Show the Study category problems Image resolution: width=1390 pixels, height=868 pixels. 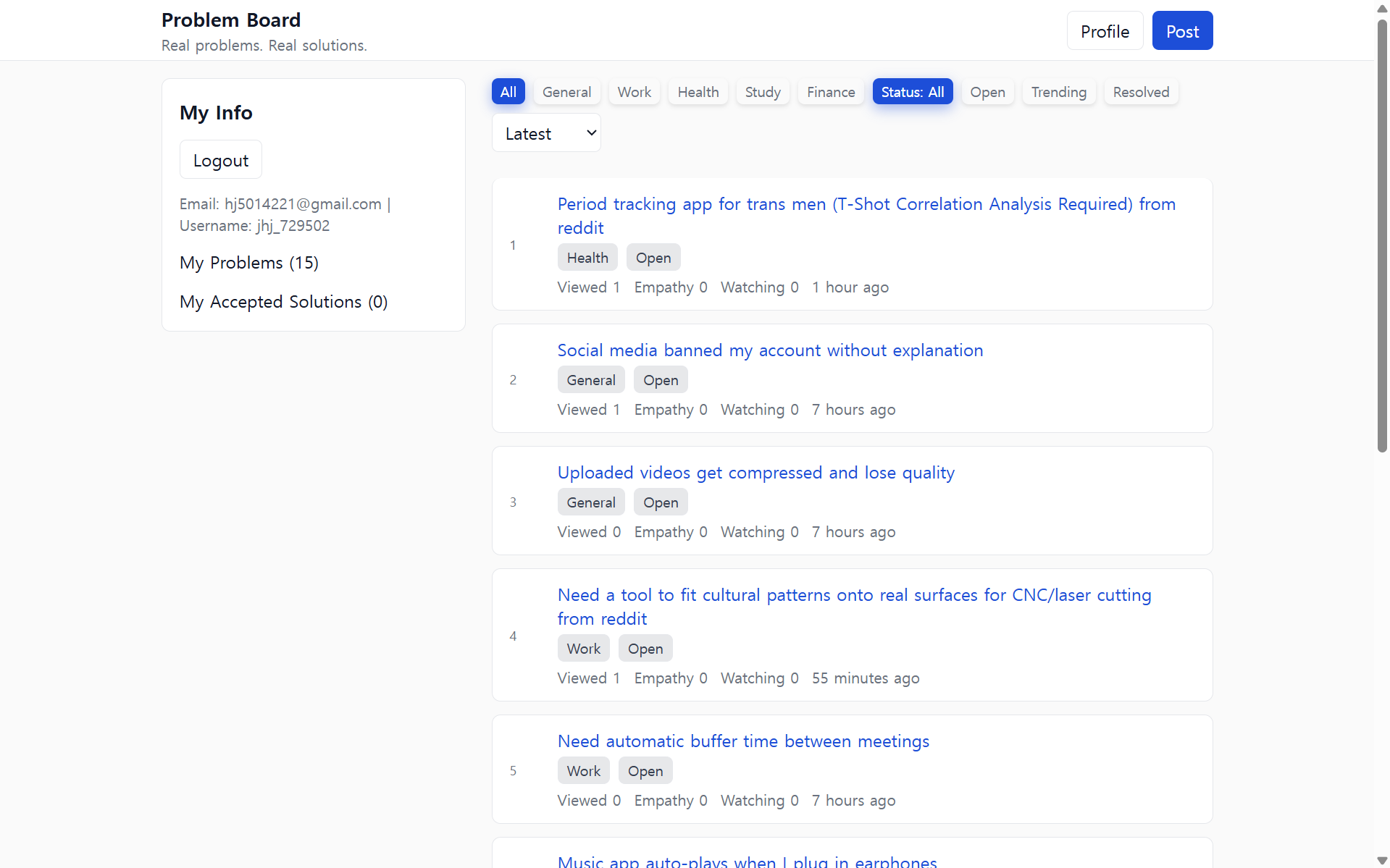[763, 92]
